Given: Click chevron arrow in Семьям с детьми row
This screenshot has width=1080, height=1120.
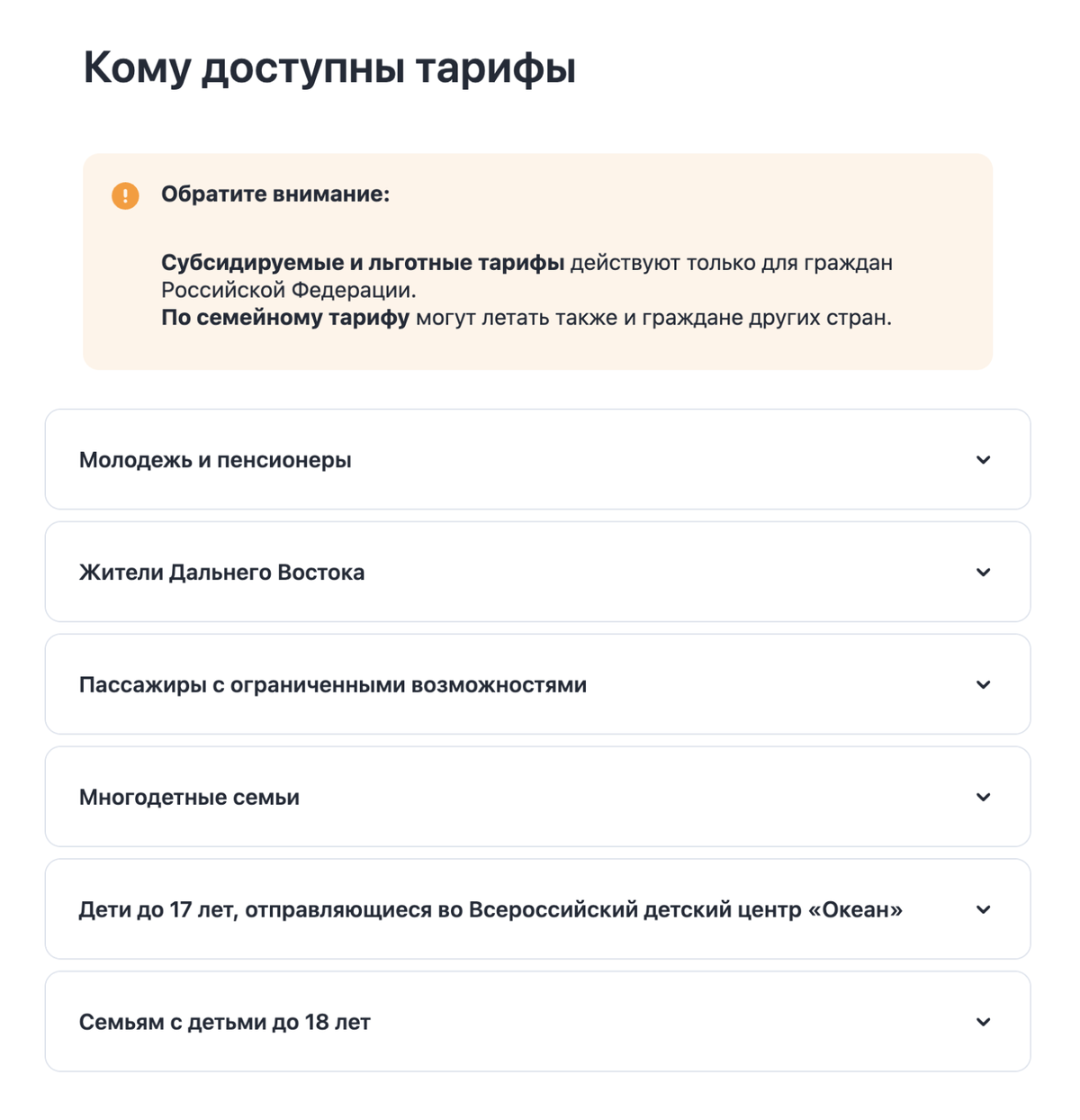Looking at the screenshot, I should pos(984,1023).
